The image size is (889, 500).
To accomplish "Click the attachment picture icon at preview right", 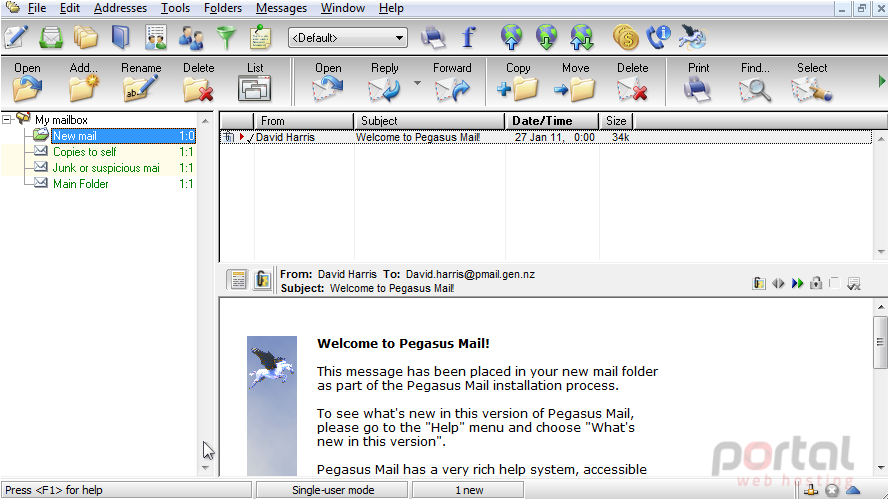I will [x=759, y=283].
